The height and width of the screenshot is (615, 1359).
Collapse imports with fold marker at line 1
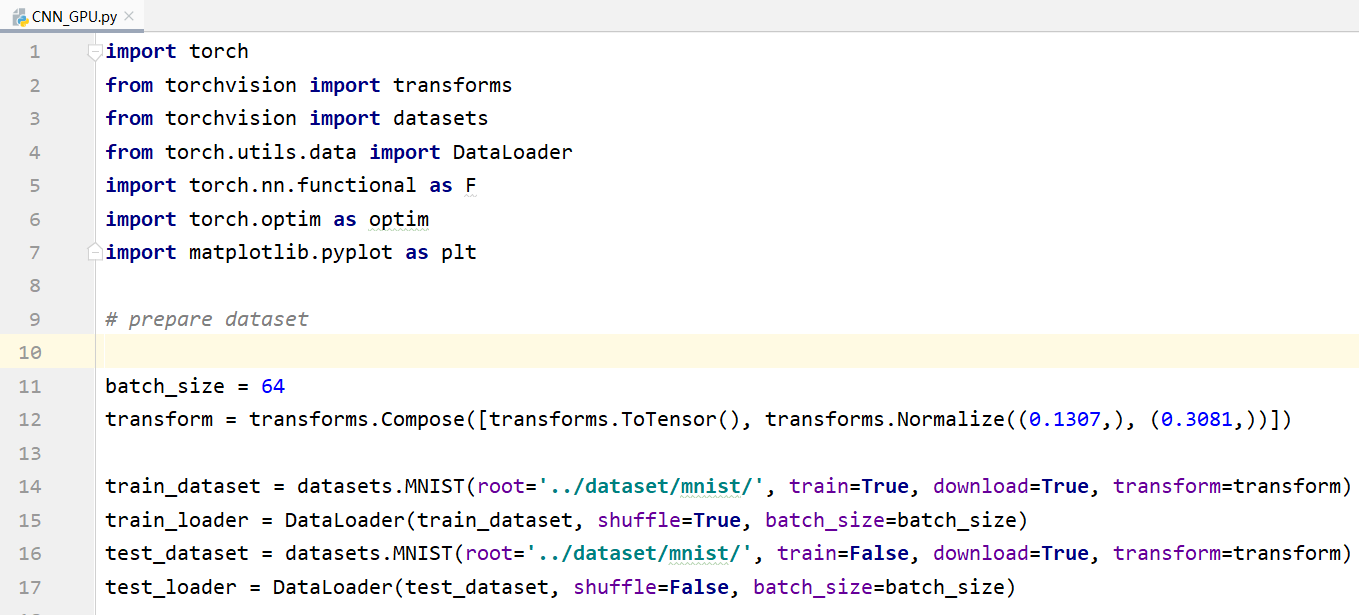(x=94, y=52)
